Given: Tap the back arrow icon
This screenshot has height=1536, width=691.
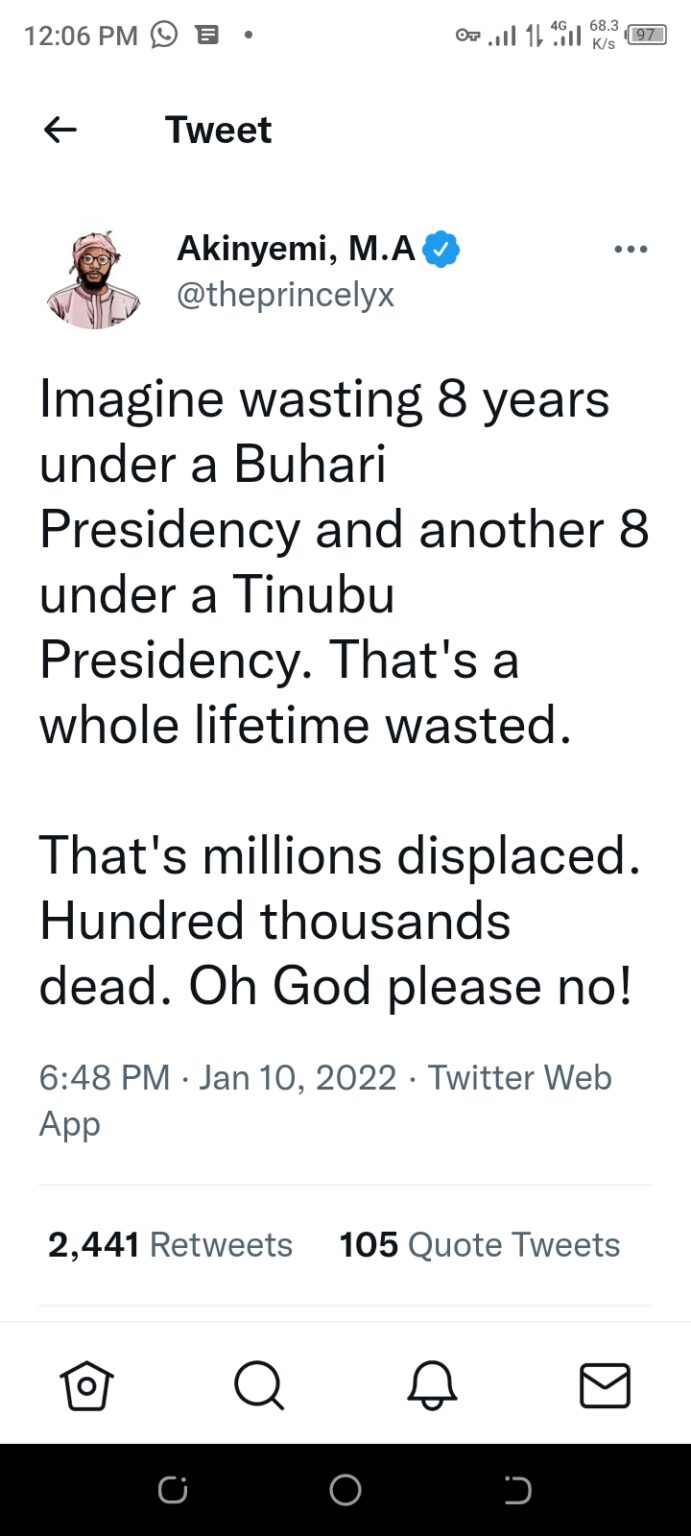Looking at the screenshot, I should 61,130.
